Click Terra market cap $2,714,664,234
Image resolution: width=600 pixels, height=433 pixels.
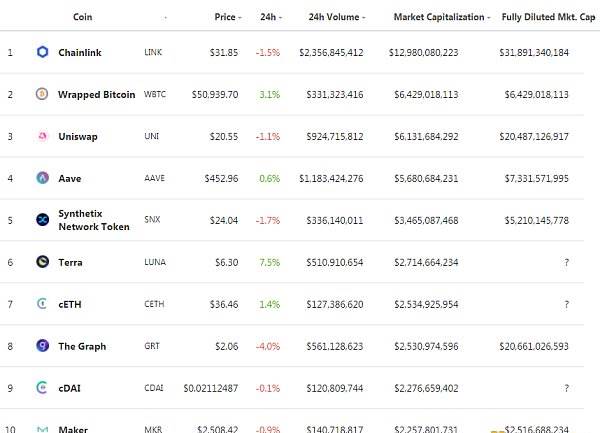pyautogui.click(x=426, y=262)
